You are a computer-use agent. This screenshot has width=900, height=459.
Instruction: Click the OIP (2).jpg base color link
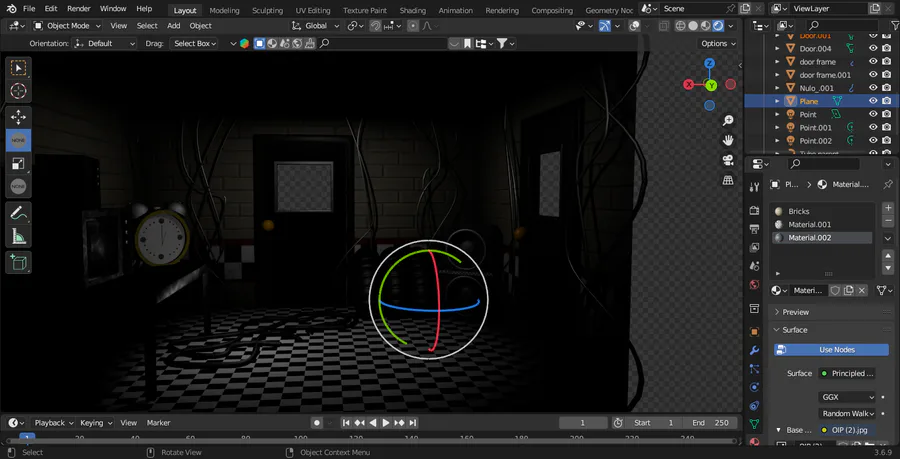tap(847, 430)
